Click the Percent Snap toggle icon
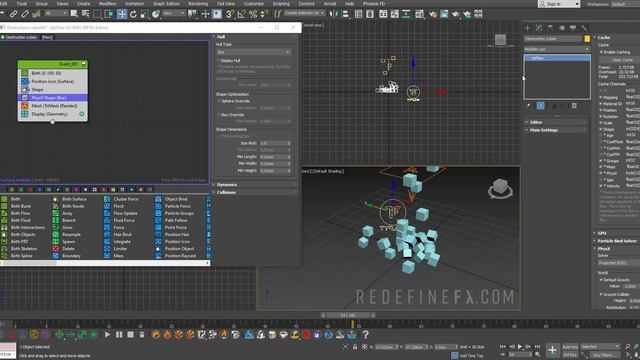Screen dimensions: 640x360 (253, 14)
